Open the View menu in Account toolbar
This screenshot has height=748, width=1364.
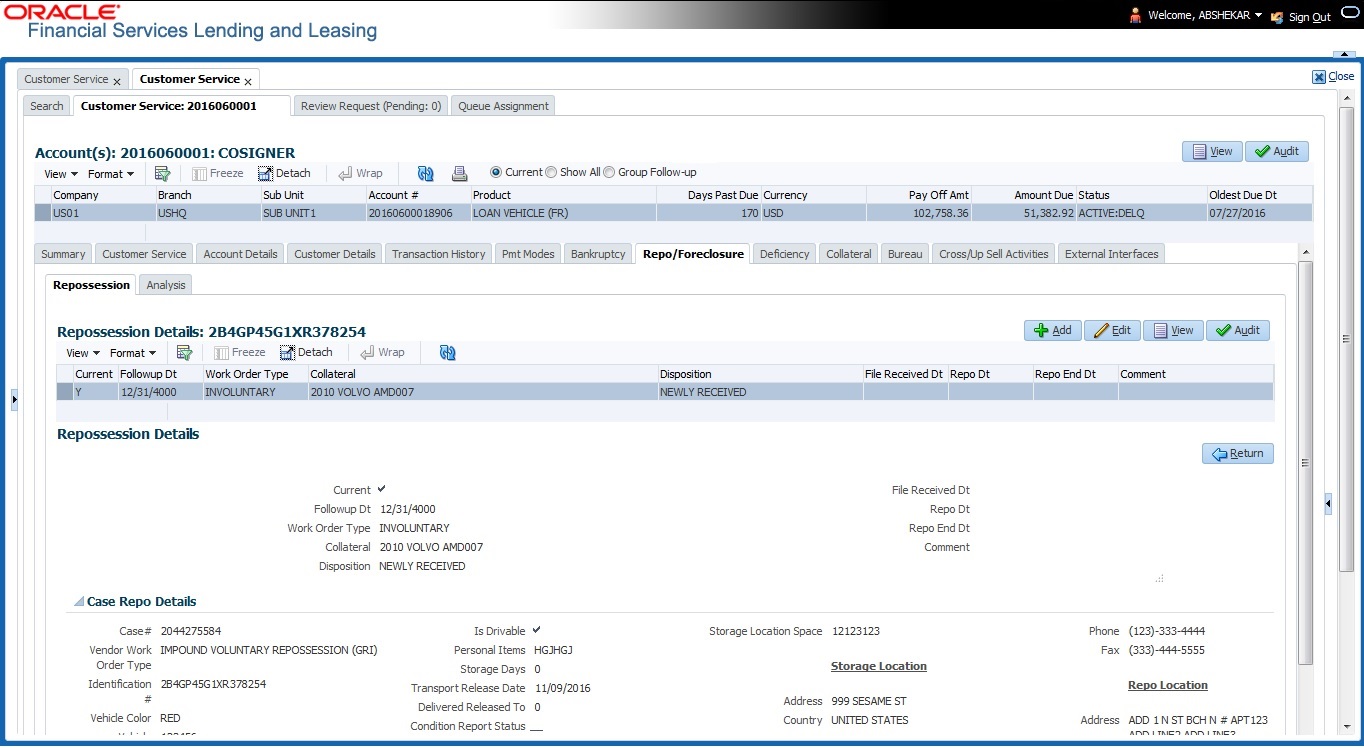tap(60, 174)
